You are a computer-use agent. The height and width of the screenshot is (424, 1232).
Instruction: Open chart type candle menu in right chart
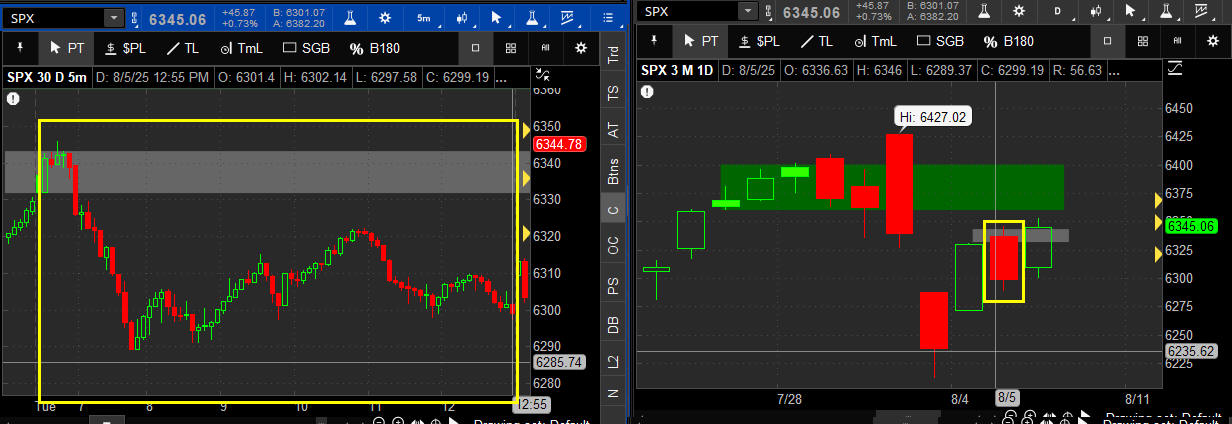pyautogui.click(x=1094, y=10)
